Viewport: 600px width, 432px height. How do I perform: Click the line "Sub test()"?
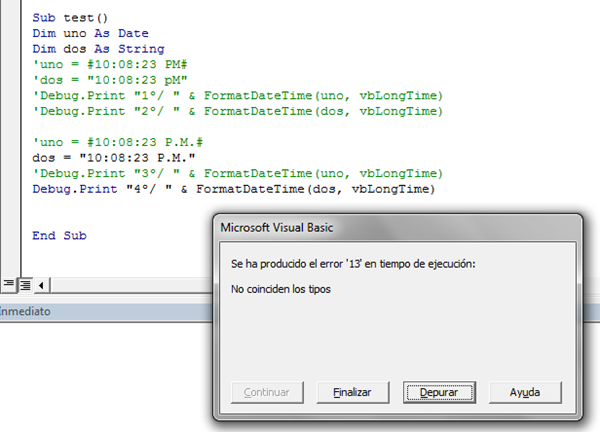[70, 18]
